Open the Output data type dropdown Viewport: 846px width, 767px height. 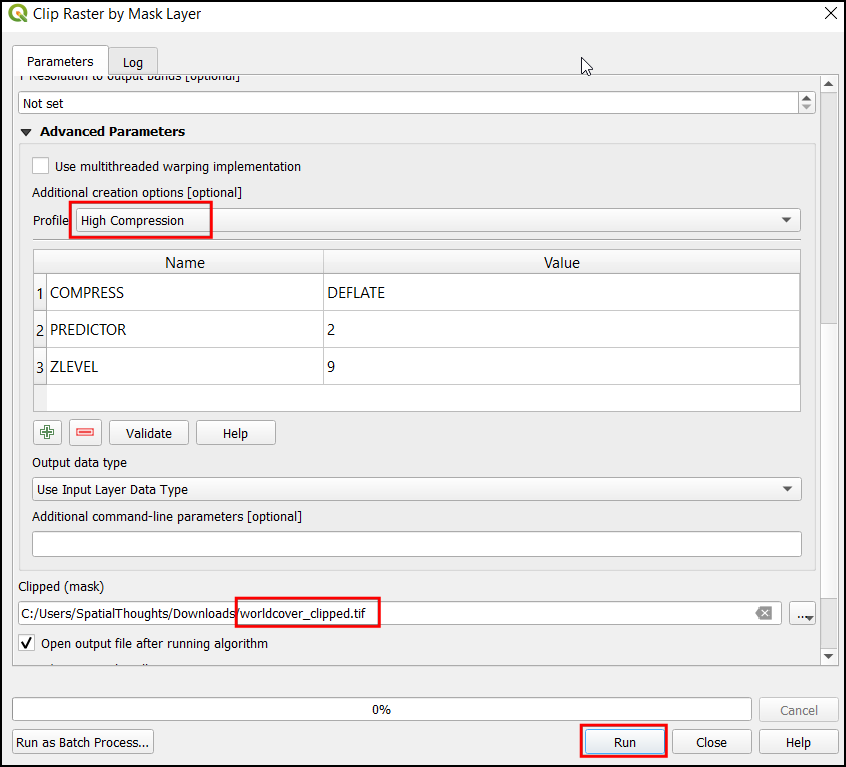coord(416,489)
